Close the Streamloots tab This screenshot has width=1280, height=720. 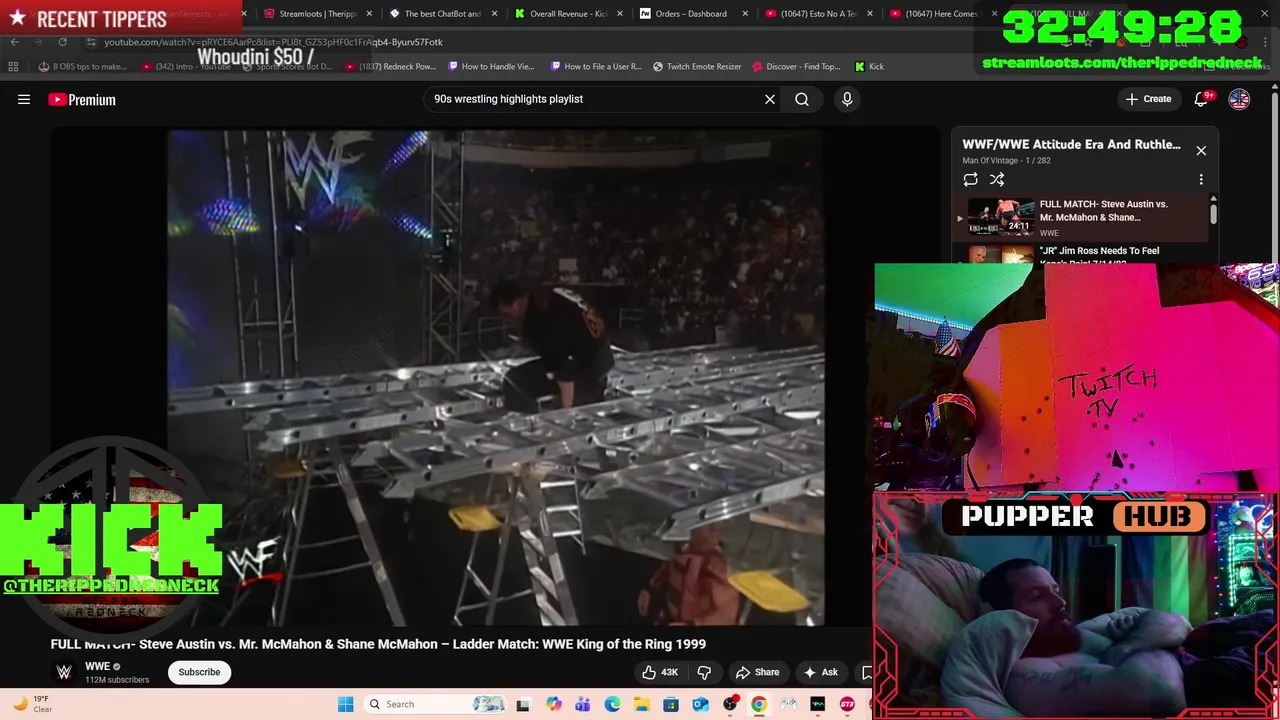[369, 14]
